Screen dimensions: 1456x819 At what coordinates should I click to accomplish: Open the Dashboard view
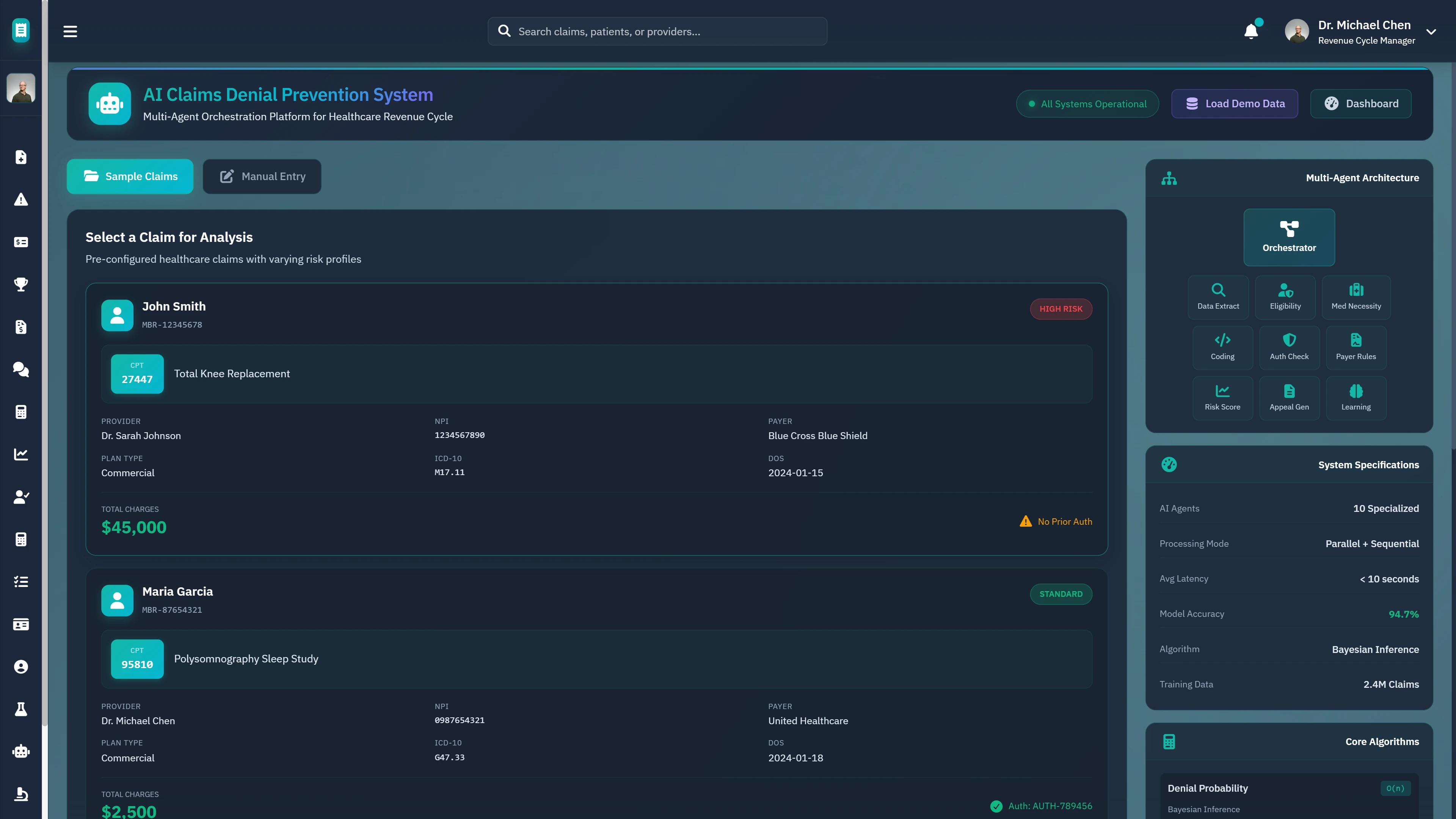[1360, 104]
